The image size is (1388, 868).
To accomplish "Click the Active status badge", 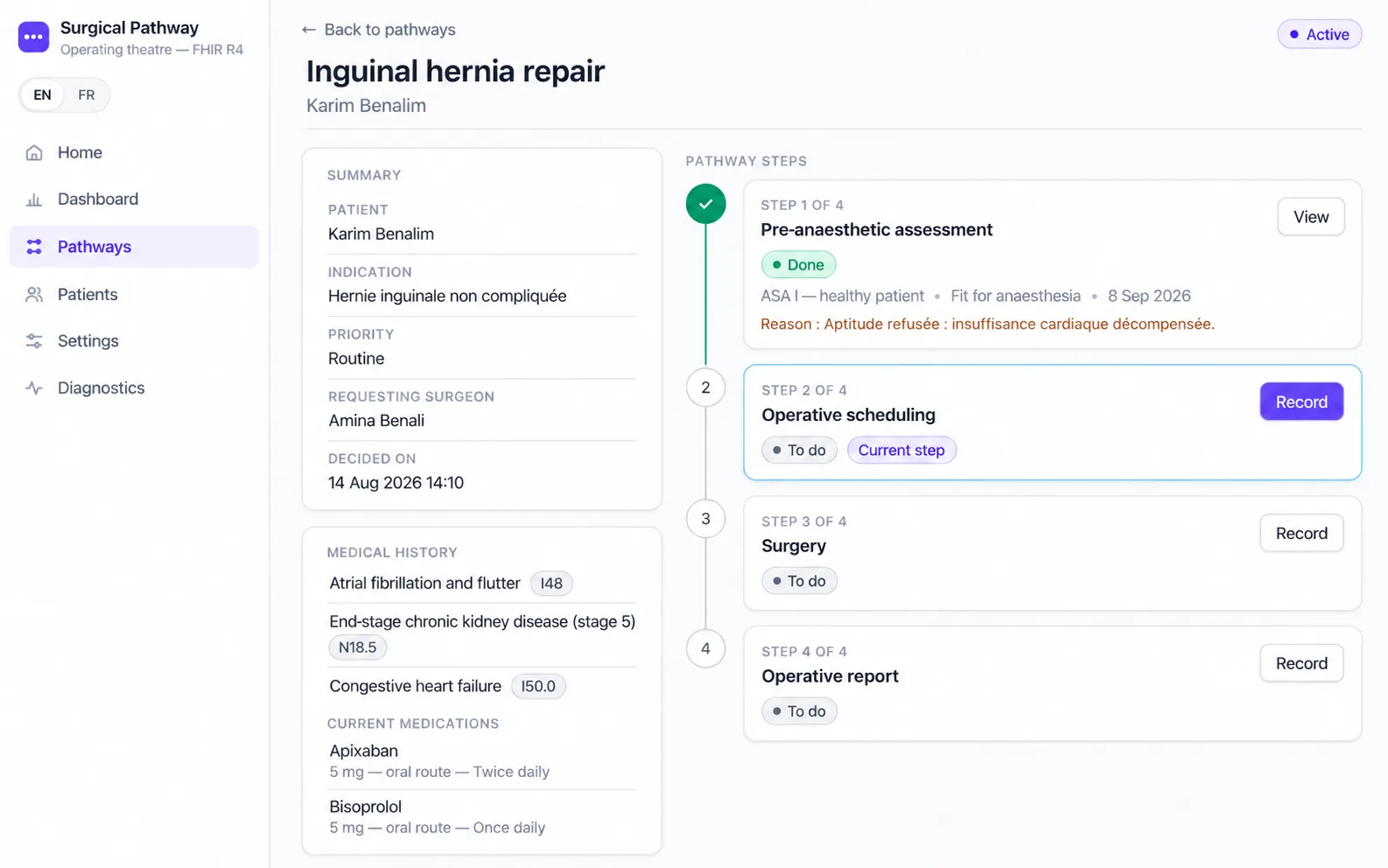I will 1319,35.
